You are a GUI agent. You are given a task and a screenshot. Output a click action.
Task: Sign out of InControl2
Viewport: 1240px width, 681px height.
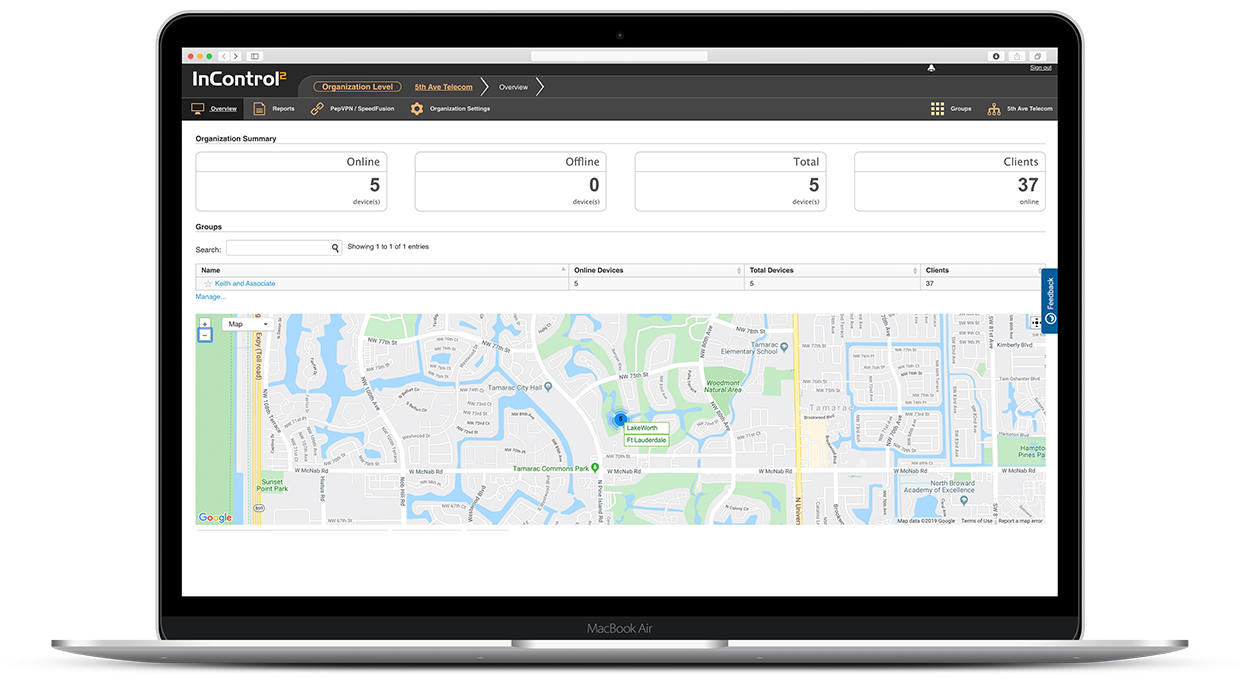point(1040,66)
